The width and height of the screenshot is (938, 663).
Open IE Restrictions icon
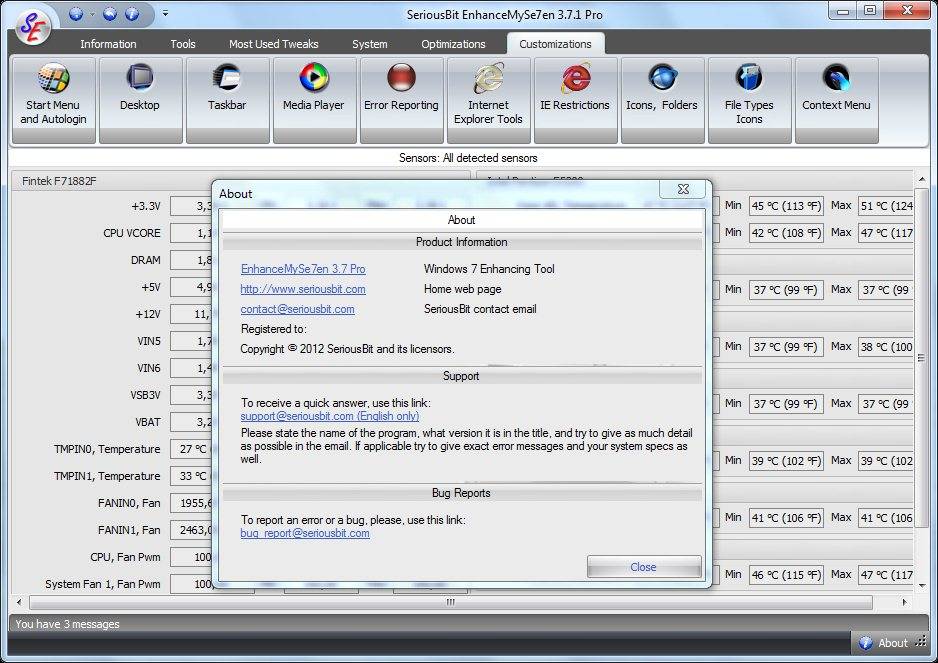pos(575,100)
